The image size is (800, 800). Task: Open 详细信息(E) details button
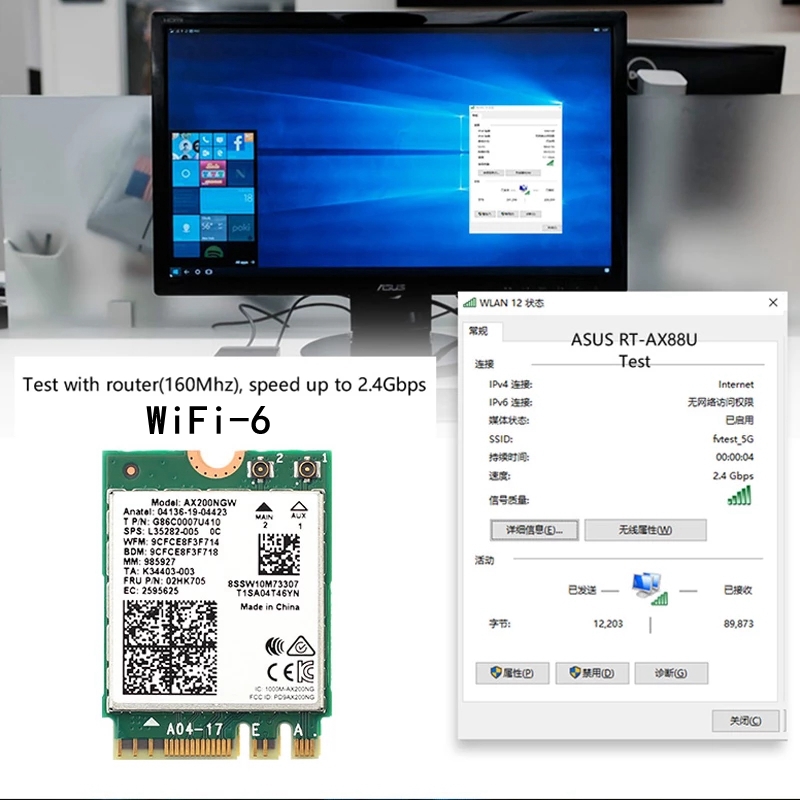click(x=535, y=530)
